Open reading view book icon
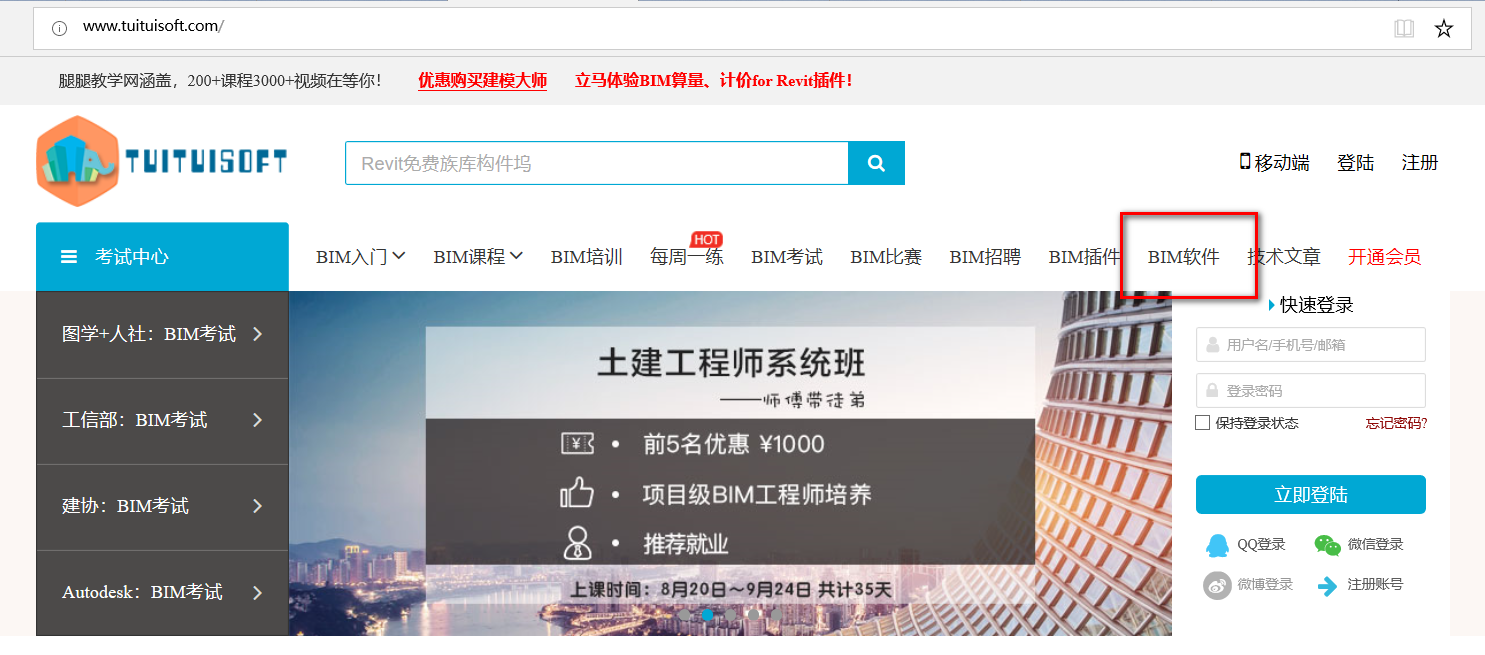This screenshot has width=1485, height=655. pyautogui.click(x=1404, y=28)
